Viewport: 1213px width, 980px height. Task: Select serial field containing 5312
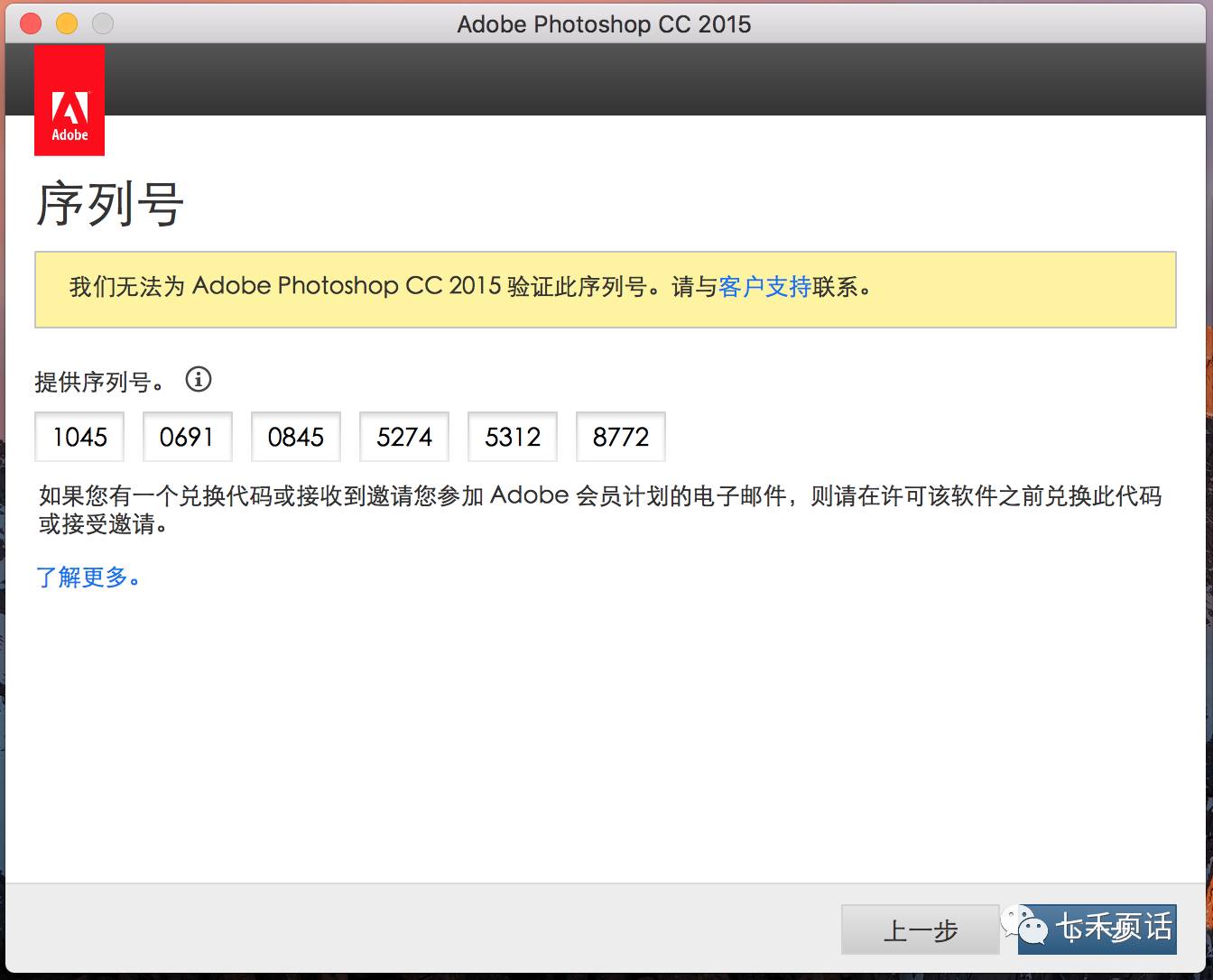pos(513,437)
